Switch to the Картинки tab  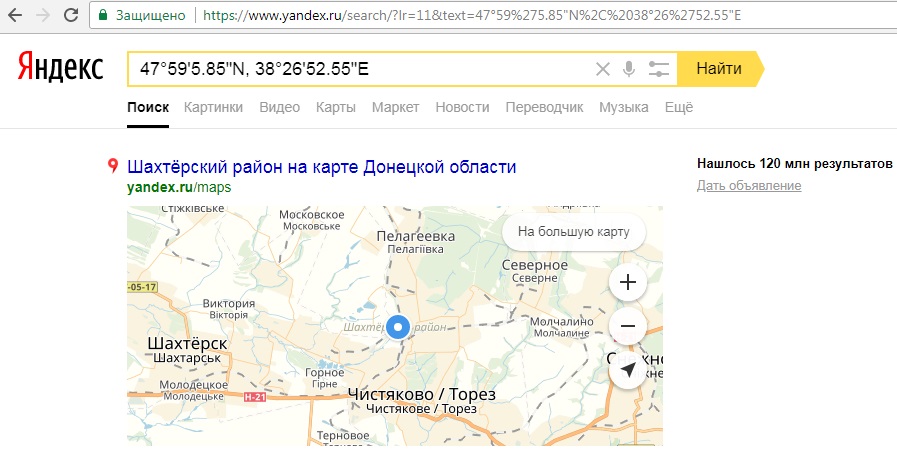(x=213, y=108)
